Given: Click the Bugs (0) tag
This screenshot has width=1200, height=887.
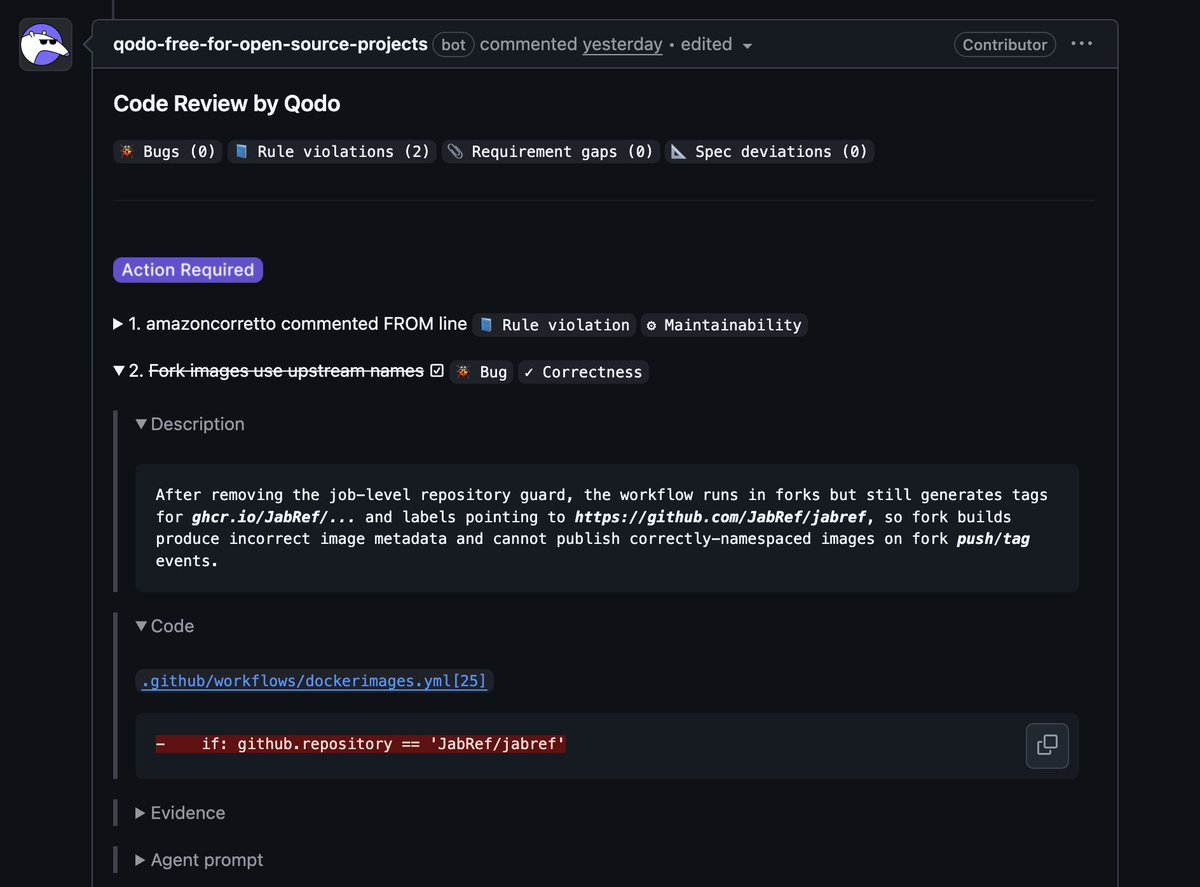Looking at the screenshot, I should pyautogui.click(x=168, y=152).
